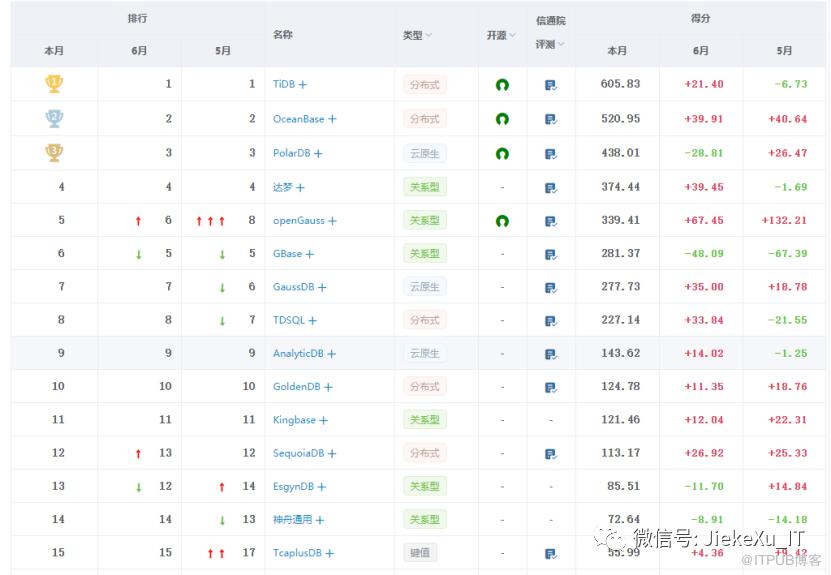Viewport: 831px width, 575px height.
Task: Click the score 520.95 cell
Action: (x=620, y=119)
